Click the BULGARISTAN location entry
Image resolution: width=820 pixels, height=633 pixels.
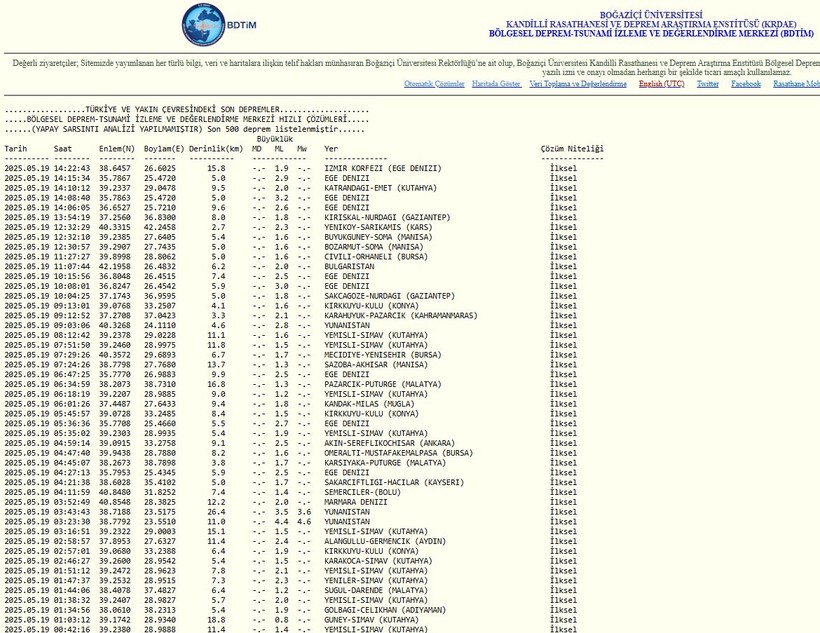349,266
